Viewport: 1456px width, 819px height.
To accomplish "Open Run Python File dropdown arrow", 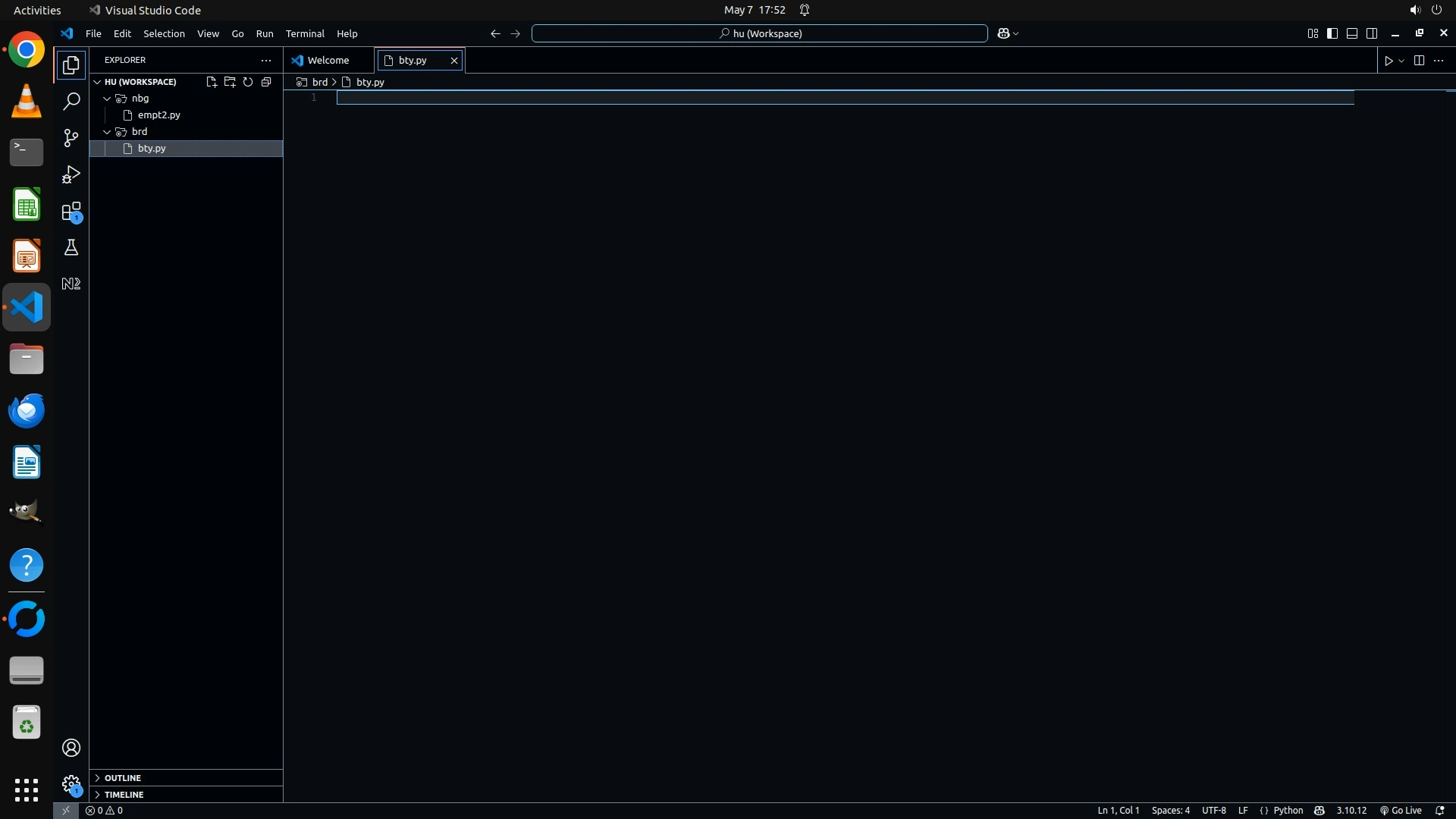I will tap(1401, 61).
